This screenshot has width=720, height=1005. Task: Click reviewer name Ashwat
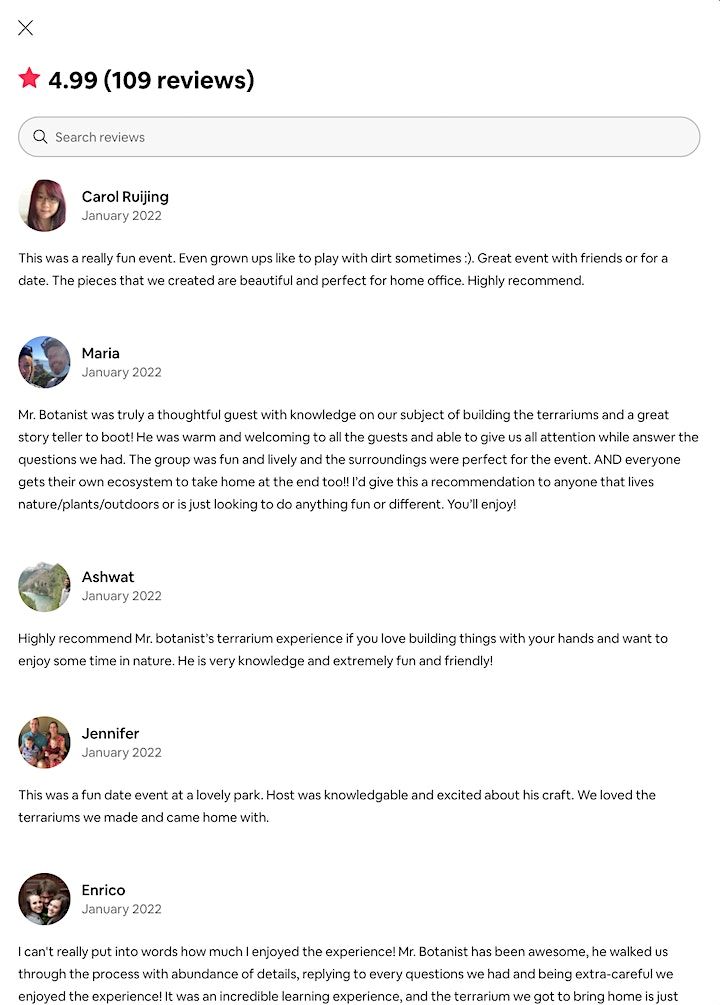(x=108, y=577)
